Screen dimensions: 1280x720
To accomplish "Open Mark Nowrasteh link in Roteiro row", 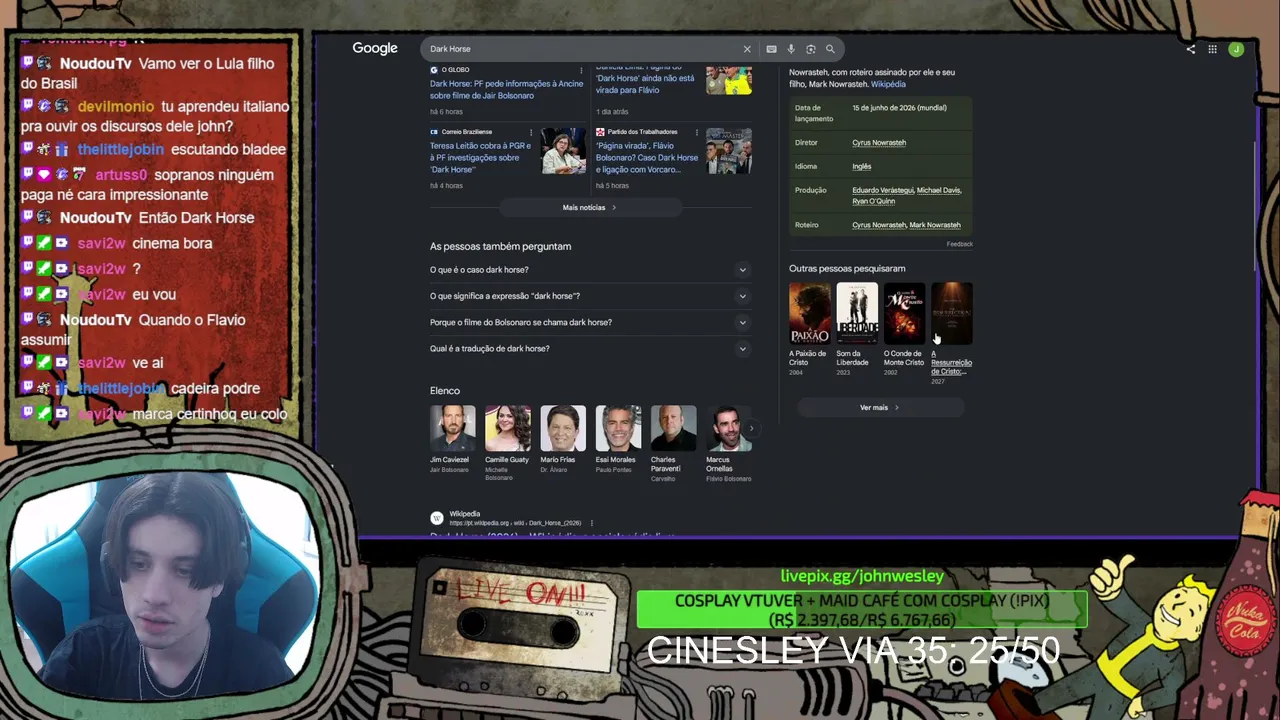I will pos(935,225).
